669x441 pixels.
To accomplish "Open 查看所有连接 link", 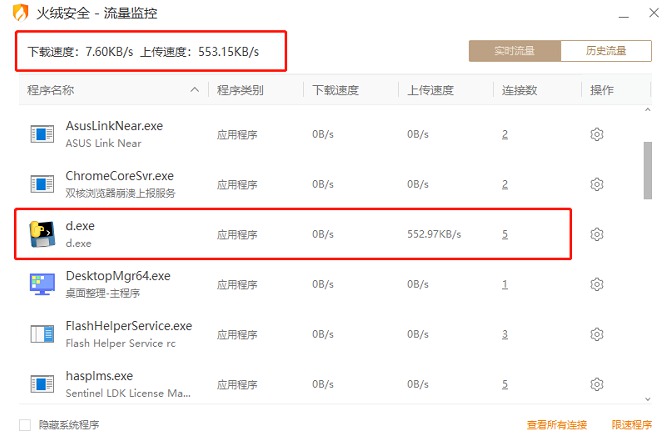I will click(557, 425).
